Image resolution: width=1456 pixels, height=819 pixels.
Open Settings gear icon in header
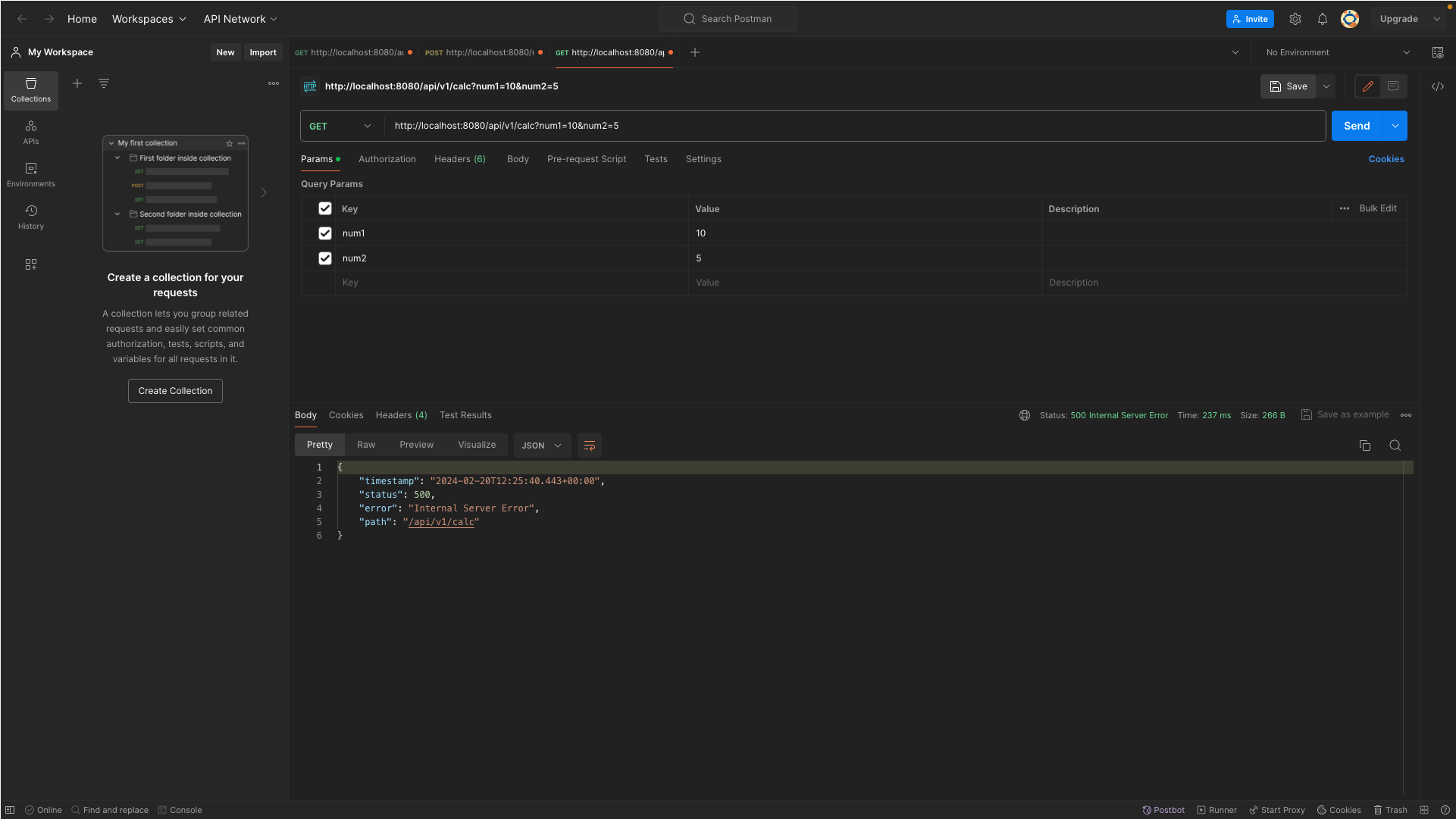[1295, 19]
